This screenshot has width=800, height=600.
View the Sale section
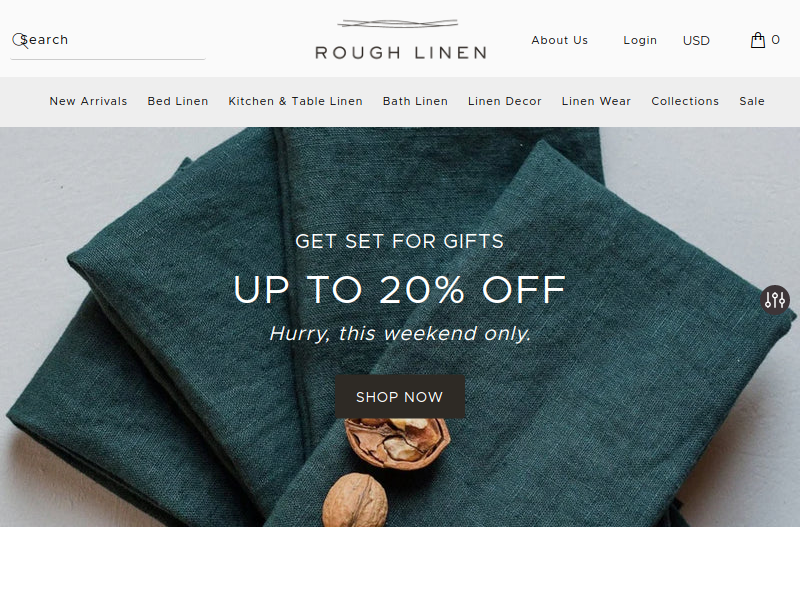pos(752,101)
